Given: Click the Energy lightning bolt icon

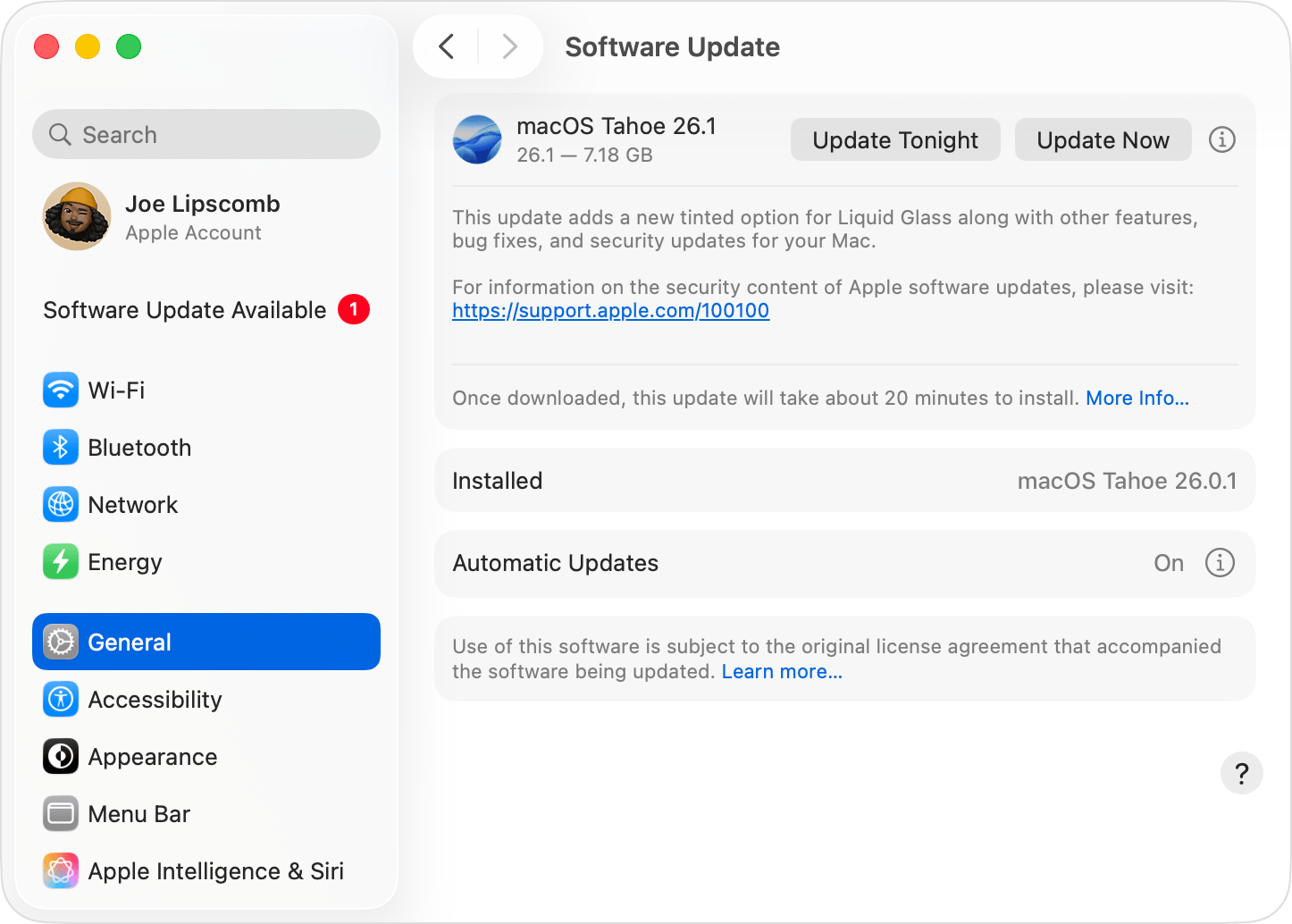Looking at the screenshot, I should (60, 561).
